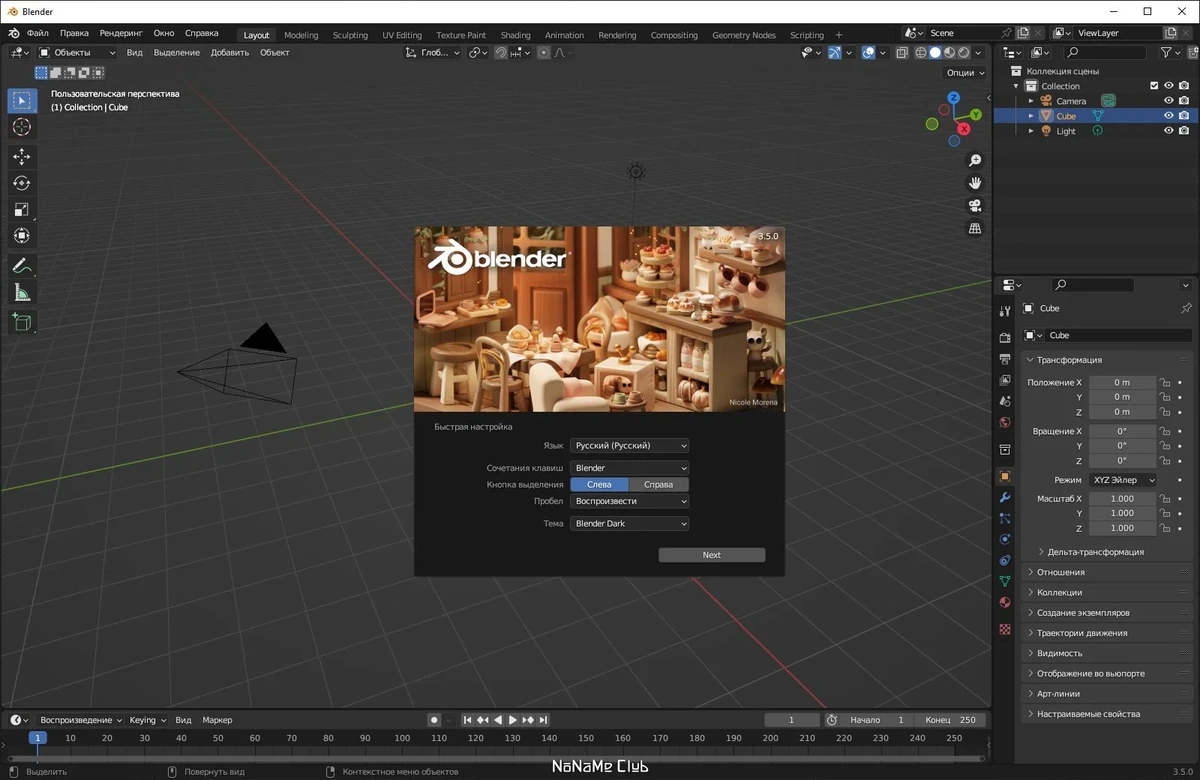Switch to the Shading workspace tab
This screenshot has height=780, width=1200.
coord(516,35)
